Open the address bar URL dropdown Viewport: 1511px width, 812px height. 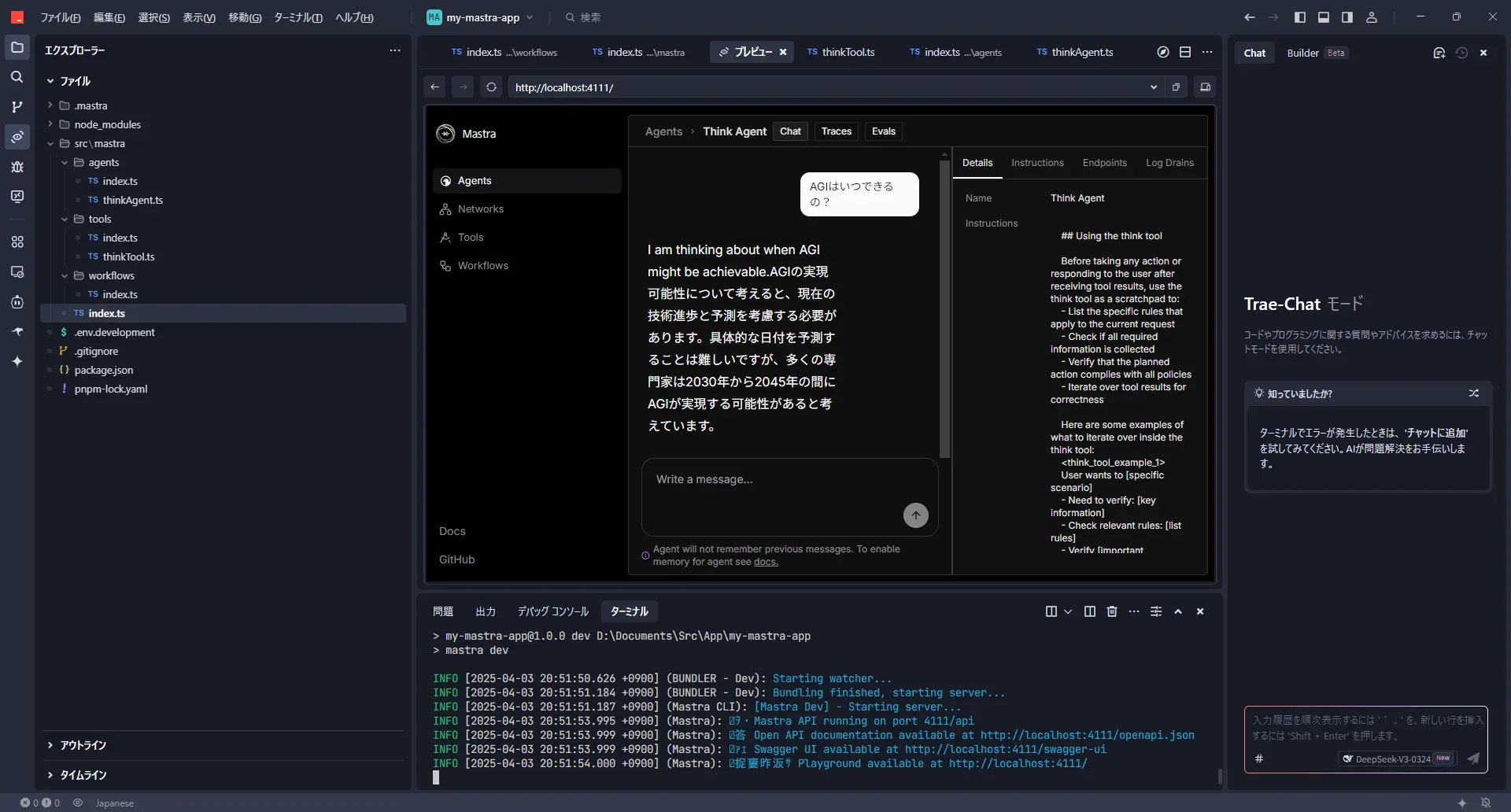tap(1153, 87)
